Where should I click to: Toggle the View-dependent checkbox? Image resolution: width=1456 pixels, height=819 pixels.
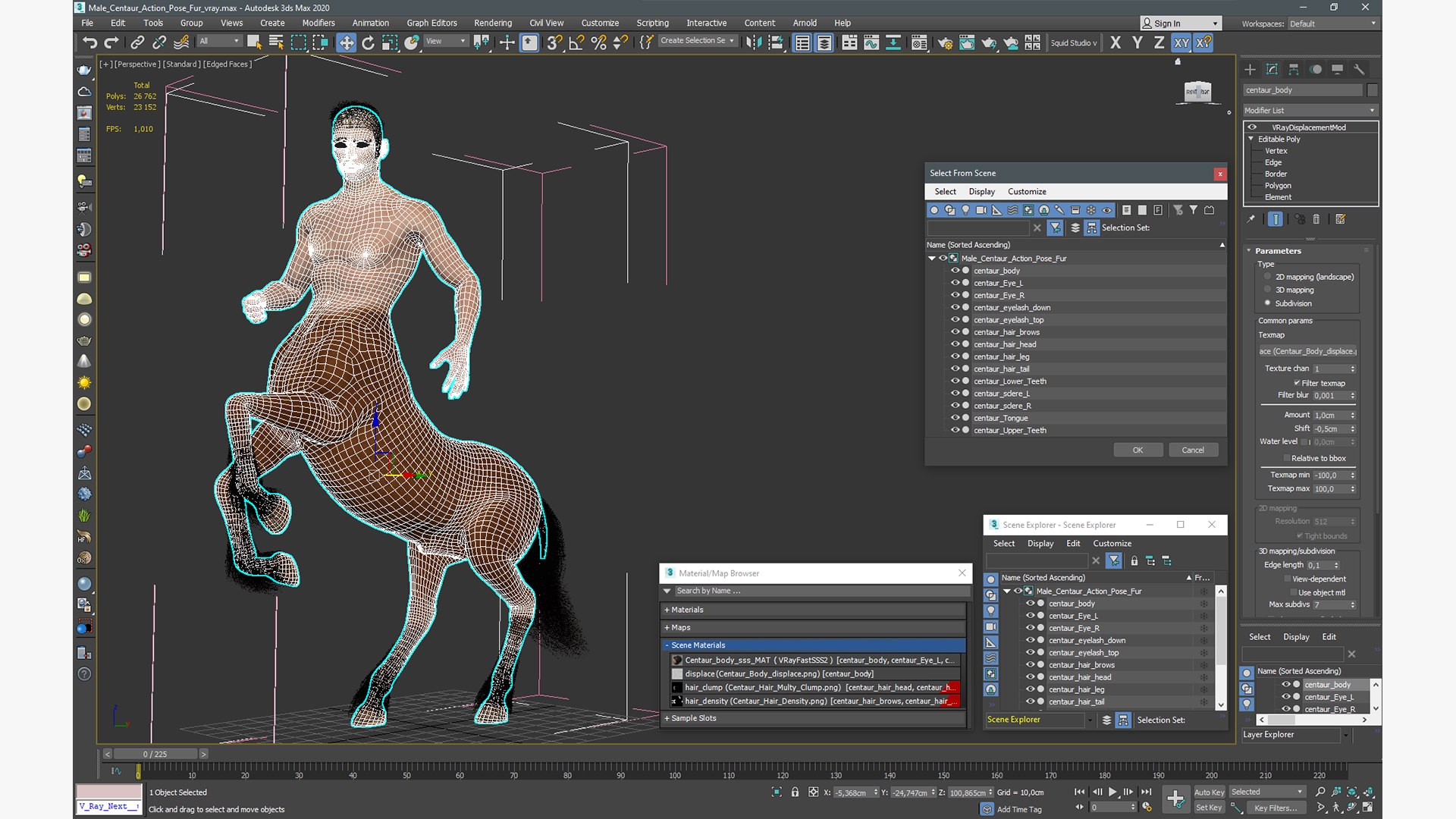pyautogui.click(x=1287, y=579)
